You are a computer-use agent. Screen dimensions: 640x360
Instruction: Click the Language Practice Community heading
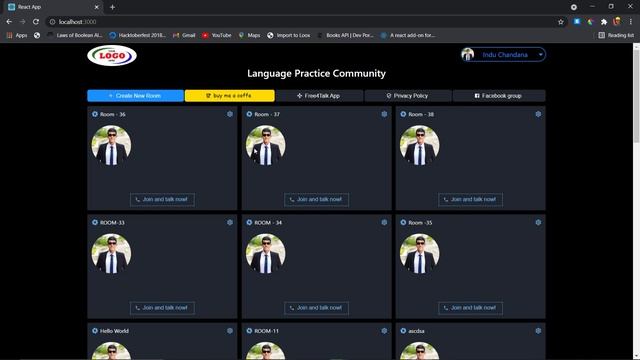click(x=316, y=73)
